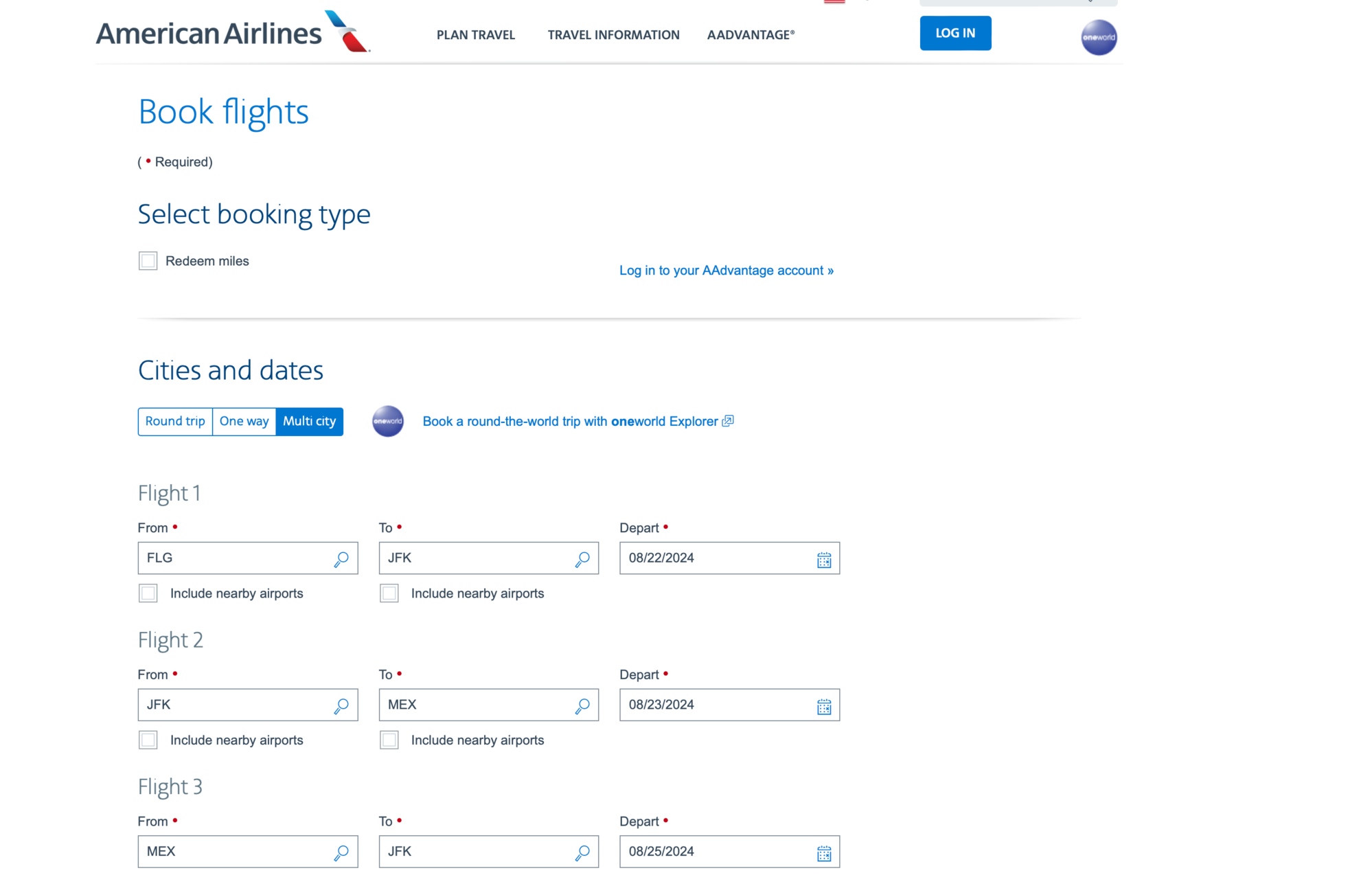This screenshot has height=875, width=1372.
Task: Click Flight 3 To airport search icon
Action: pyautogui.click(x=582, y=852)
